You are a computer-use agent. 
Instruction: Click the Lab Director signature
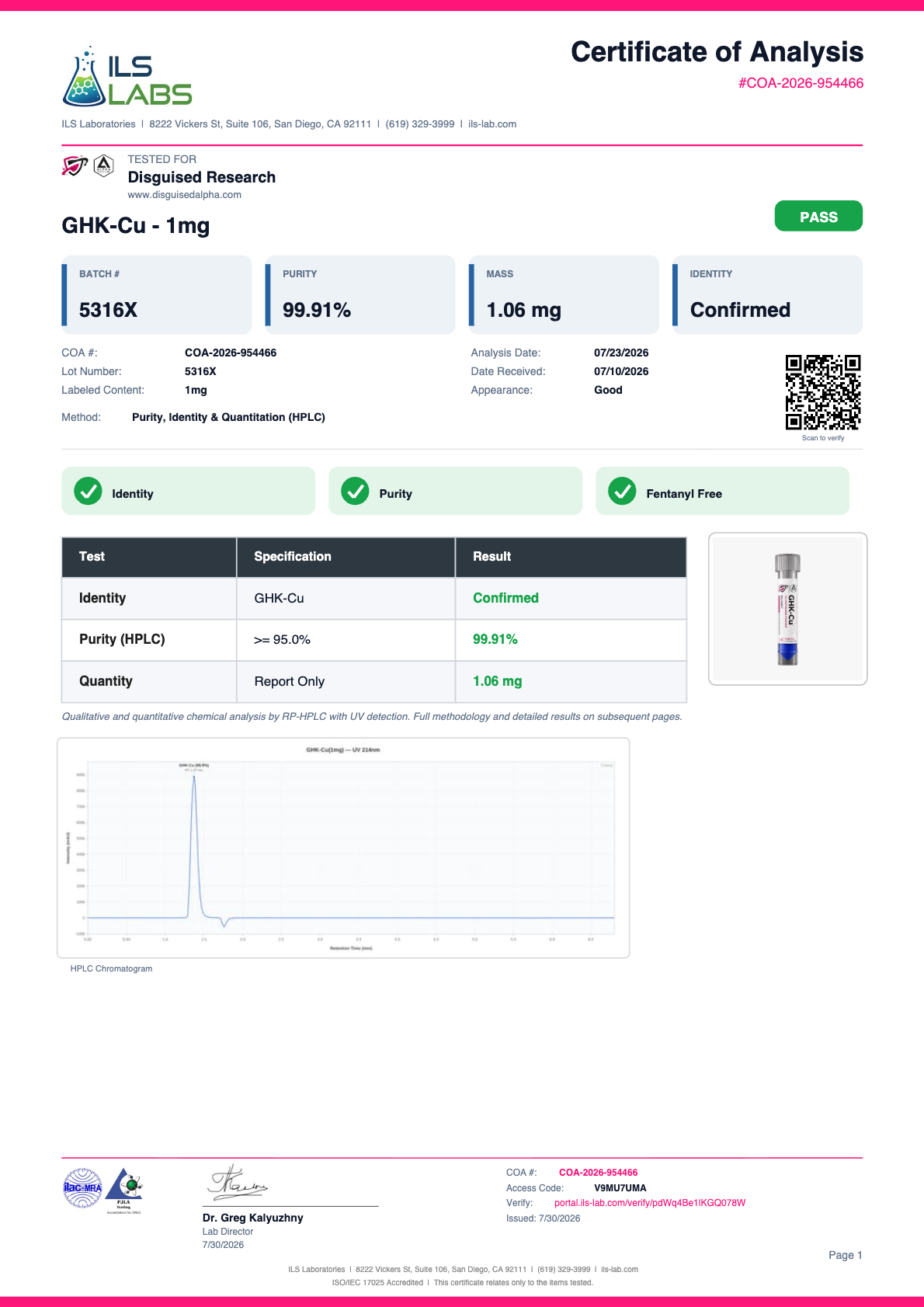pos(238,1183)
